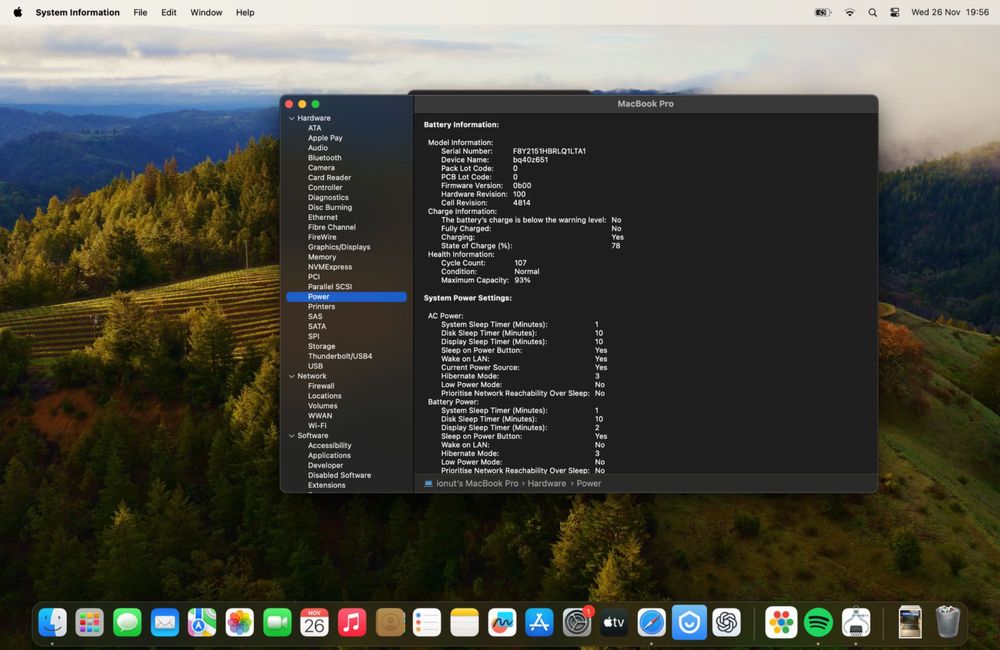Image resolution: width=1000 pixels, height=650 pixels.
Task: Click Power in the path bar
Action: pos(589,484)
